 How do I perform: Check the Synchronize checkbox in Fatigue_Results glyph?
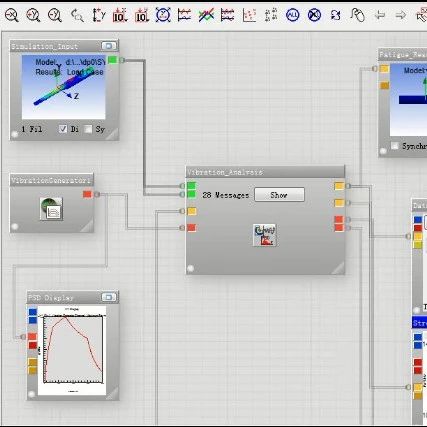[395, 146]
